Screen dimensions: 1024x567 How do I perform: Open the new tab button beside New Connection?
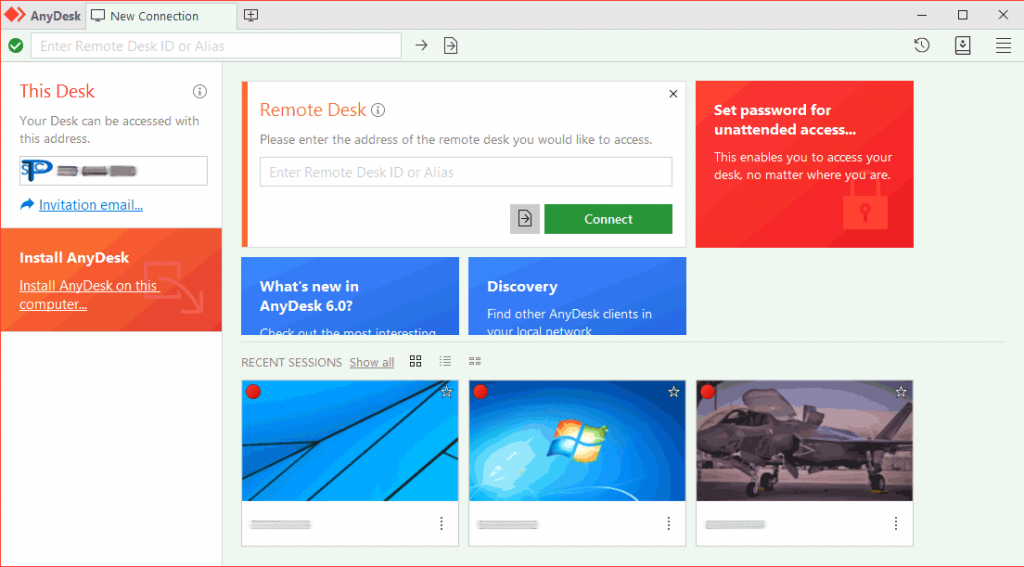(x=251, y=16)
